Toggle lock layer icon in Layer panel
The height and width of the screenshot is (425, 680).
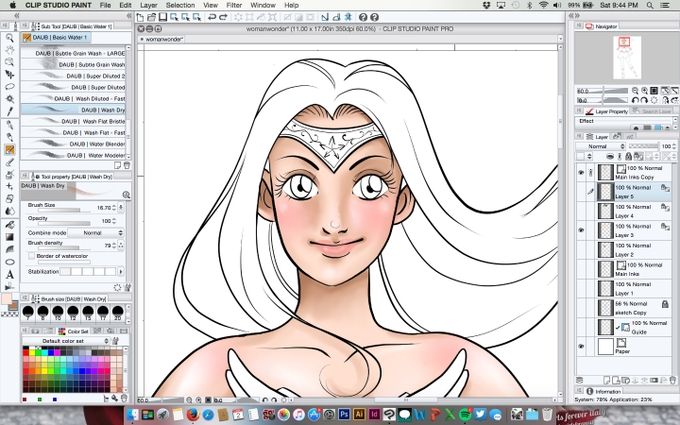click(x=628, y=156)
